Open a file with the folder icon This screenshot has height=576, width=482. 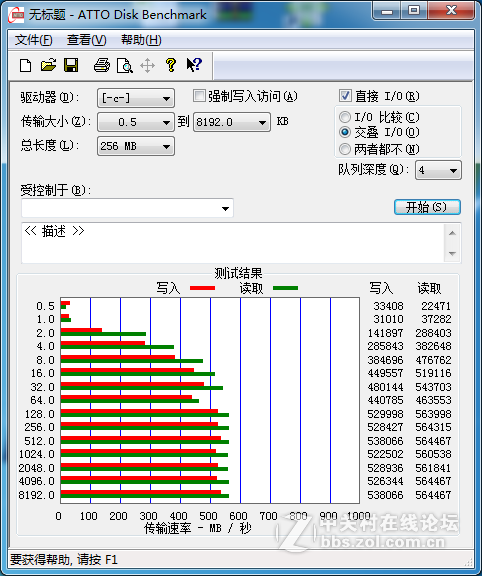click(48, 65)
